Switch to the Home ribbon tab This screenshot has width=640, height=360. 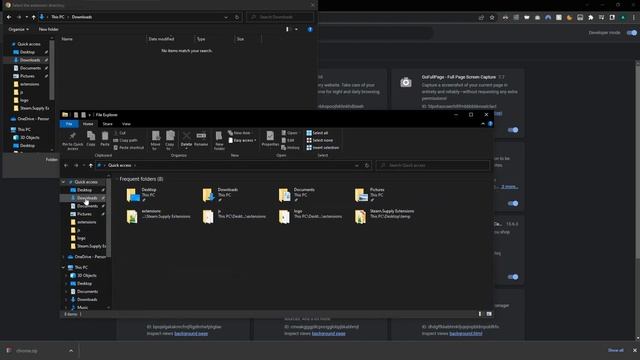tap(88, 124)
